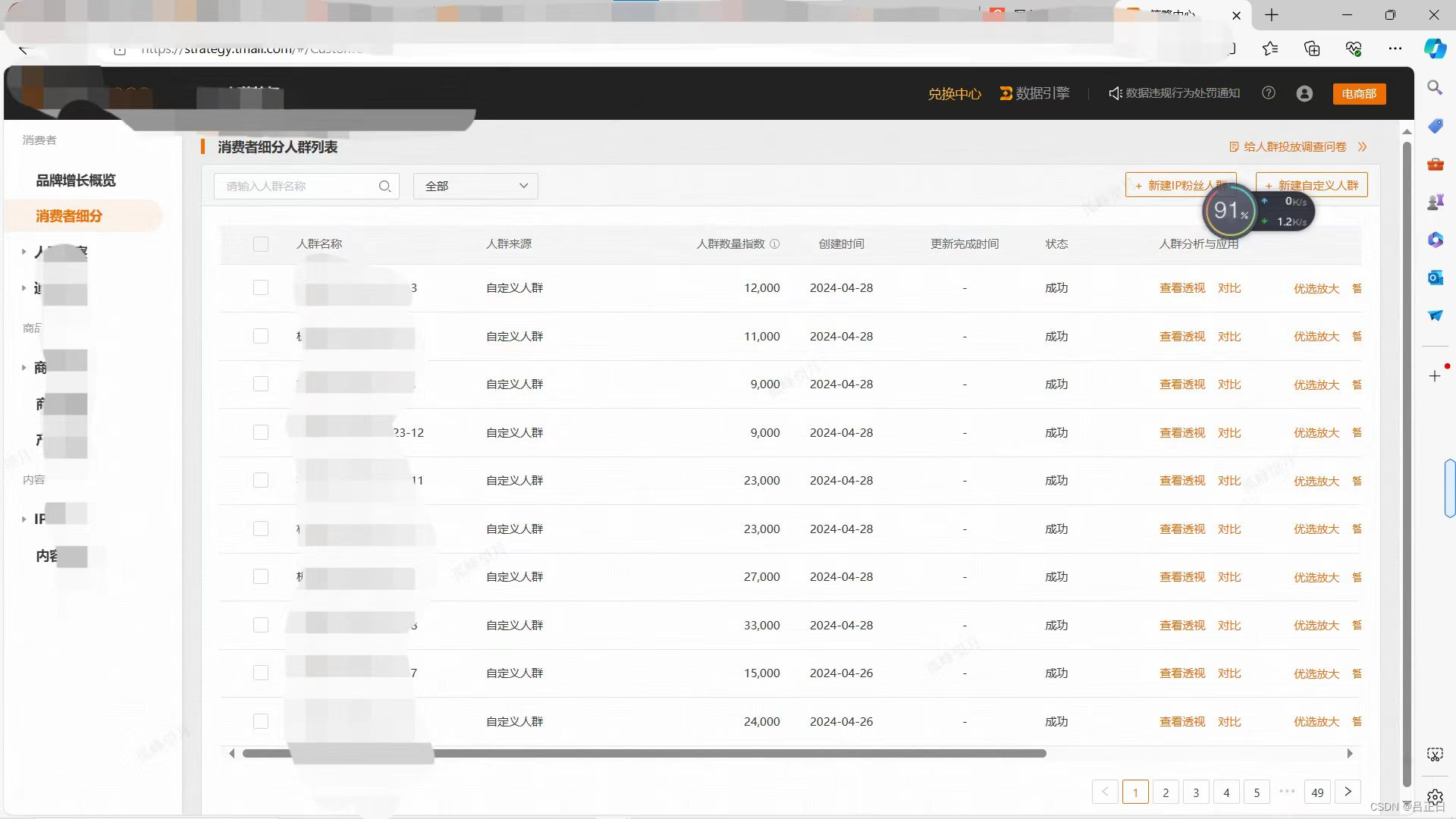Open 查看透视 for the first row
This screenshot has width=1456, height=819.
click(1181, 287)
